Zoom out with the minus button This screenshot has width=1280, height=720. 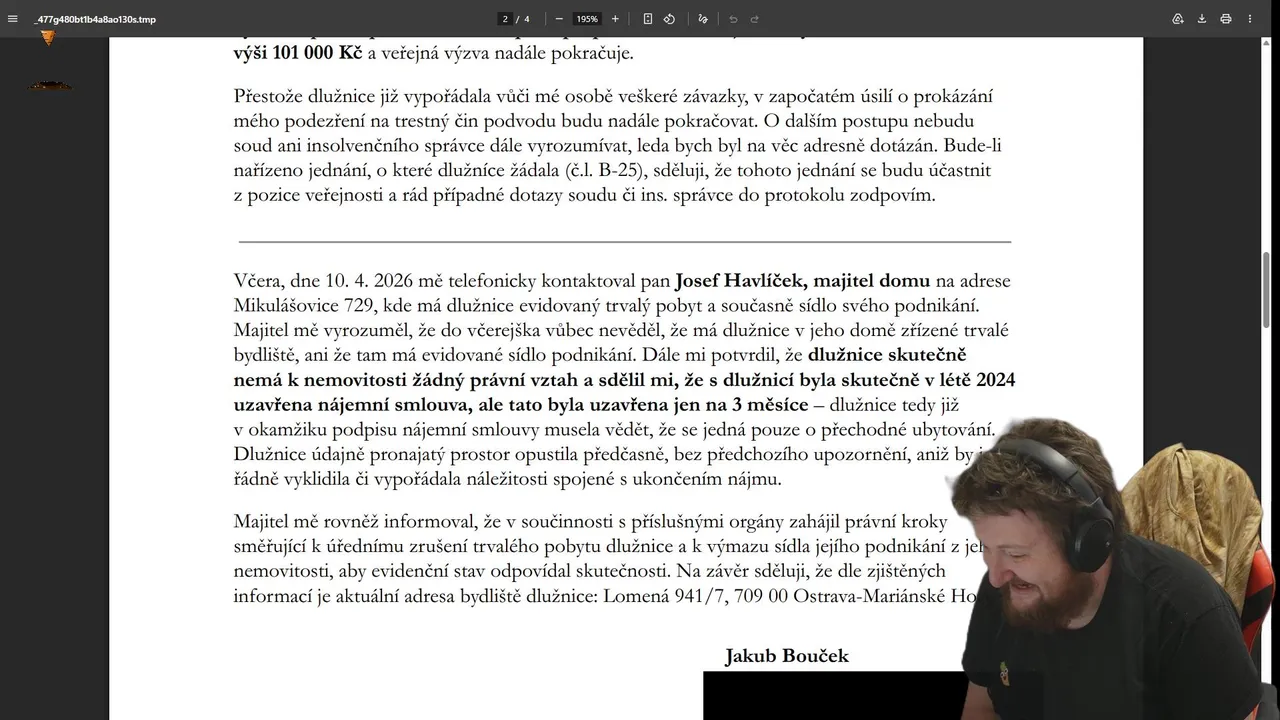point(559,19)
